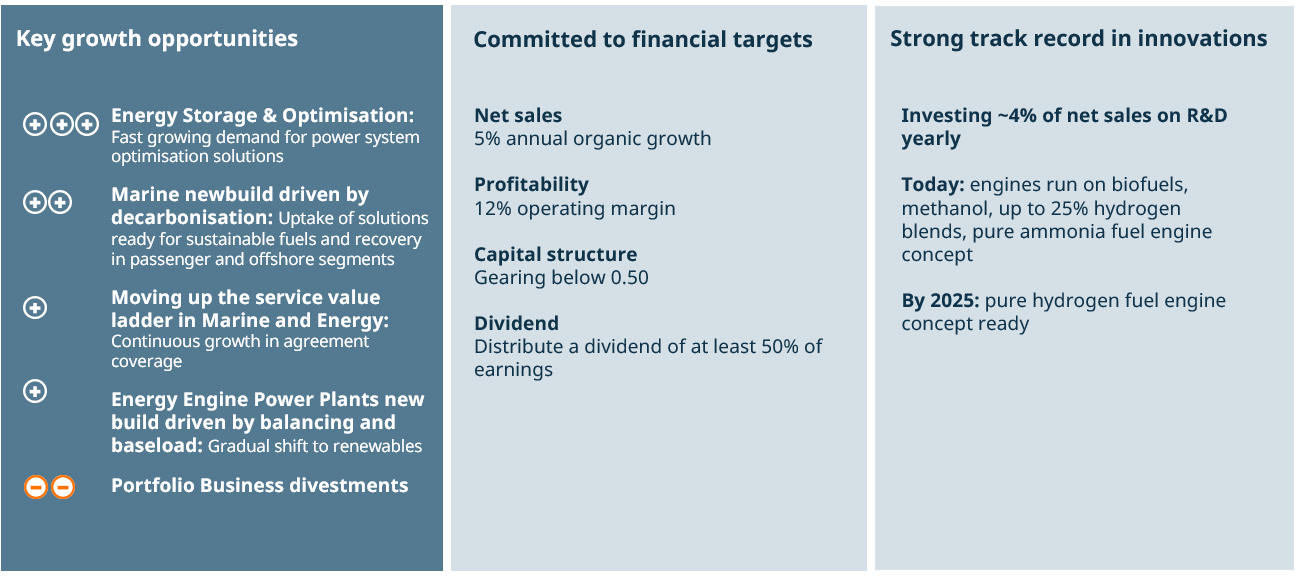Select the Energy Storage & Optimisation heading
Screen dimensions: 1296x579
pos(262,116)
